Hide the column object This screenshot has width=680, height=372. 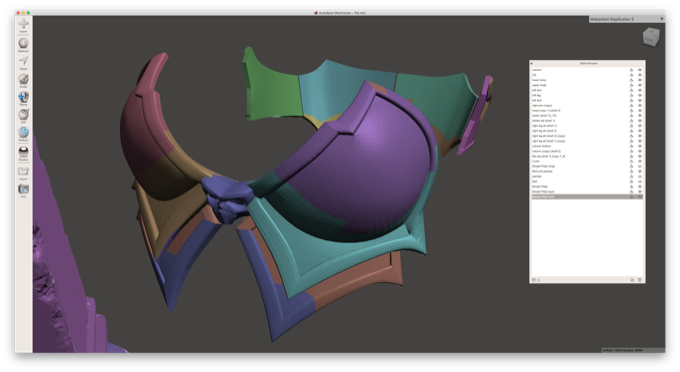coord(640,70)
